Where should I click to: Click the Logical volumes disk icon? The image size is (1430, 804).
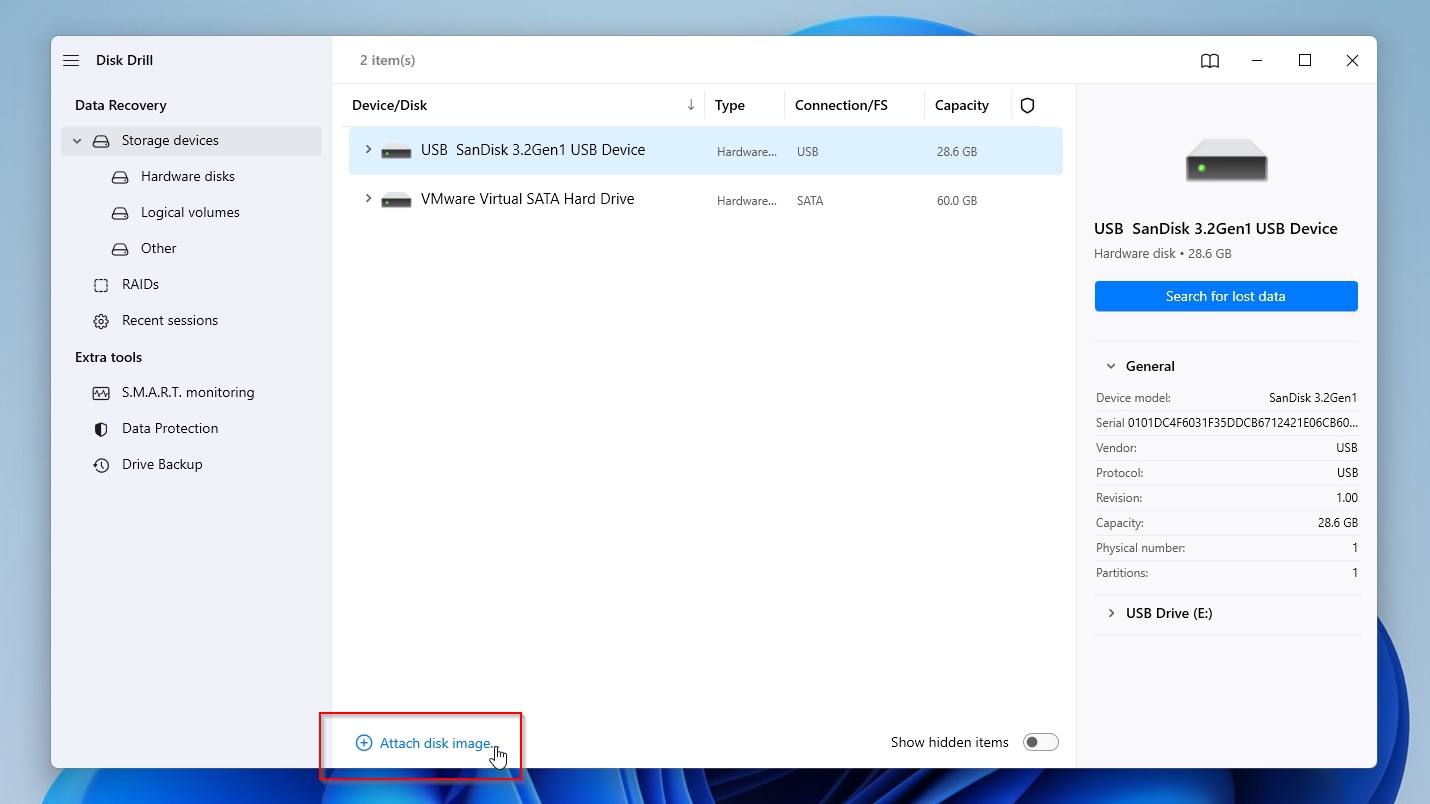coord(120,213)
